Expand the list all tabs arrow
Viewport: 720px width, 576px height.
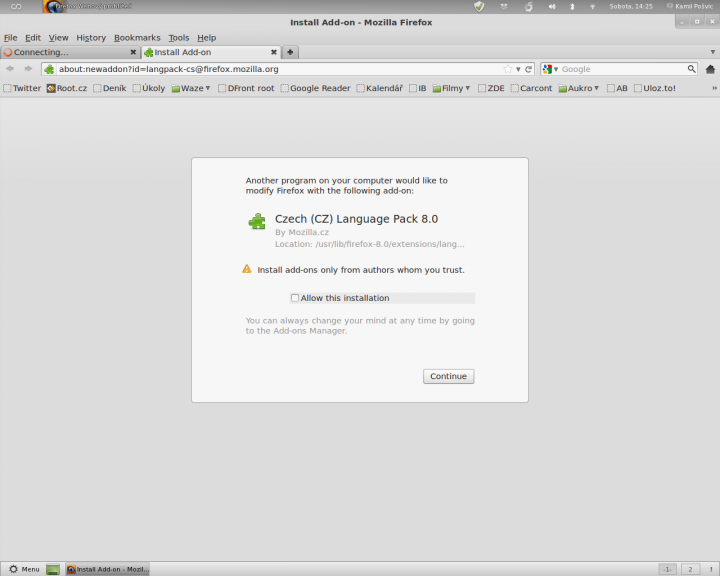coord(713,52)
